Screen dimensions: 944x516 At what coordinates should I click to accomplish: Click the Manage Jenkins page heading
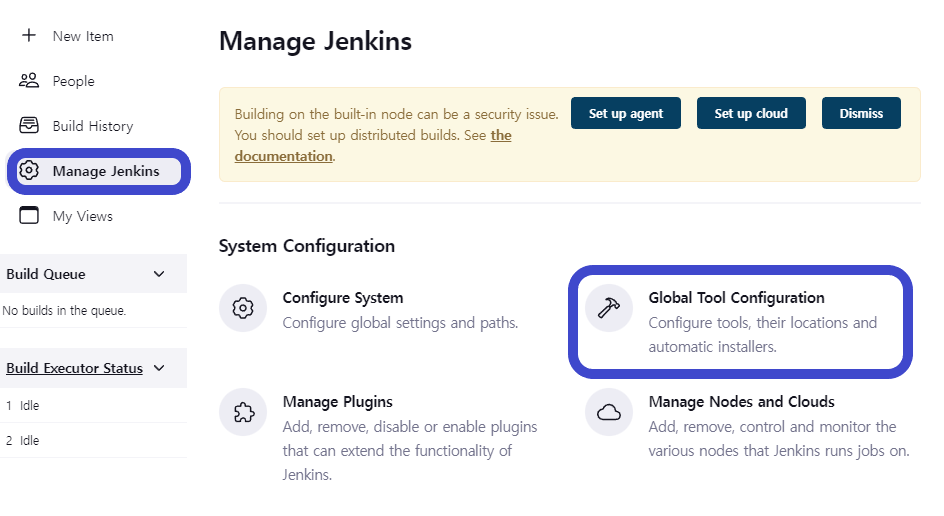tap(315, 41)
